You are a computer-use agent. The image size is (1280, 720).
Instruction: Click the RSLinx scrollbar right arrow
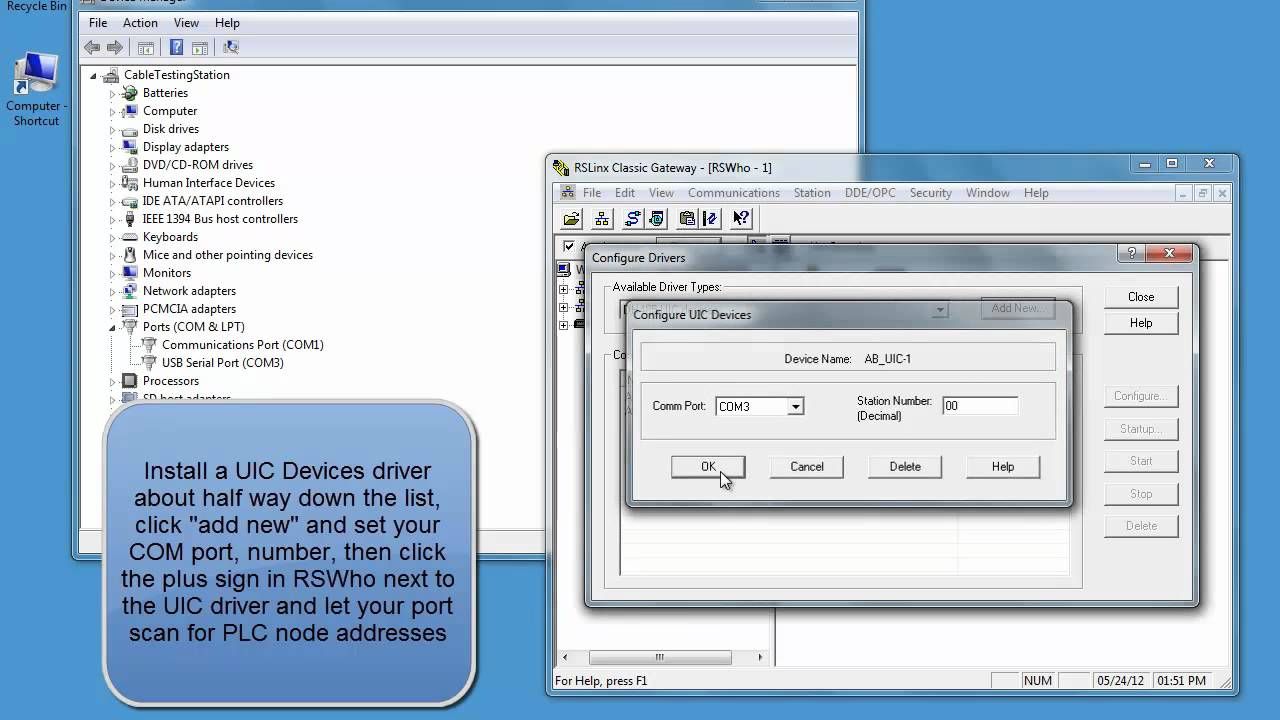coord(760,657)
